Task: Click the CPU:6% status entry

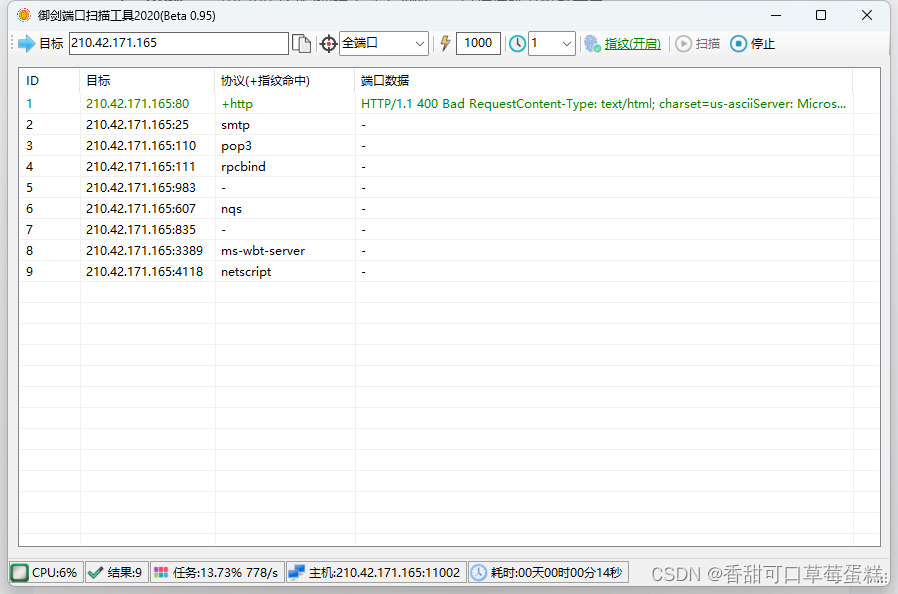Action: pyautogui.click(x=46, y=572)
